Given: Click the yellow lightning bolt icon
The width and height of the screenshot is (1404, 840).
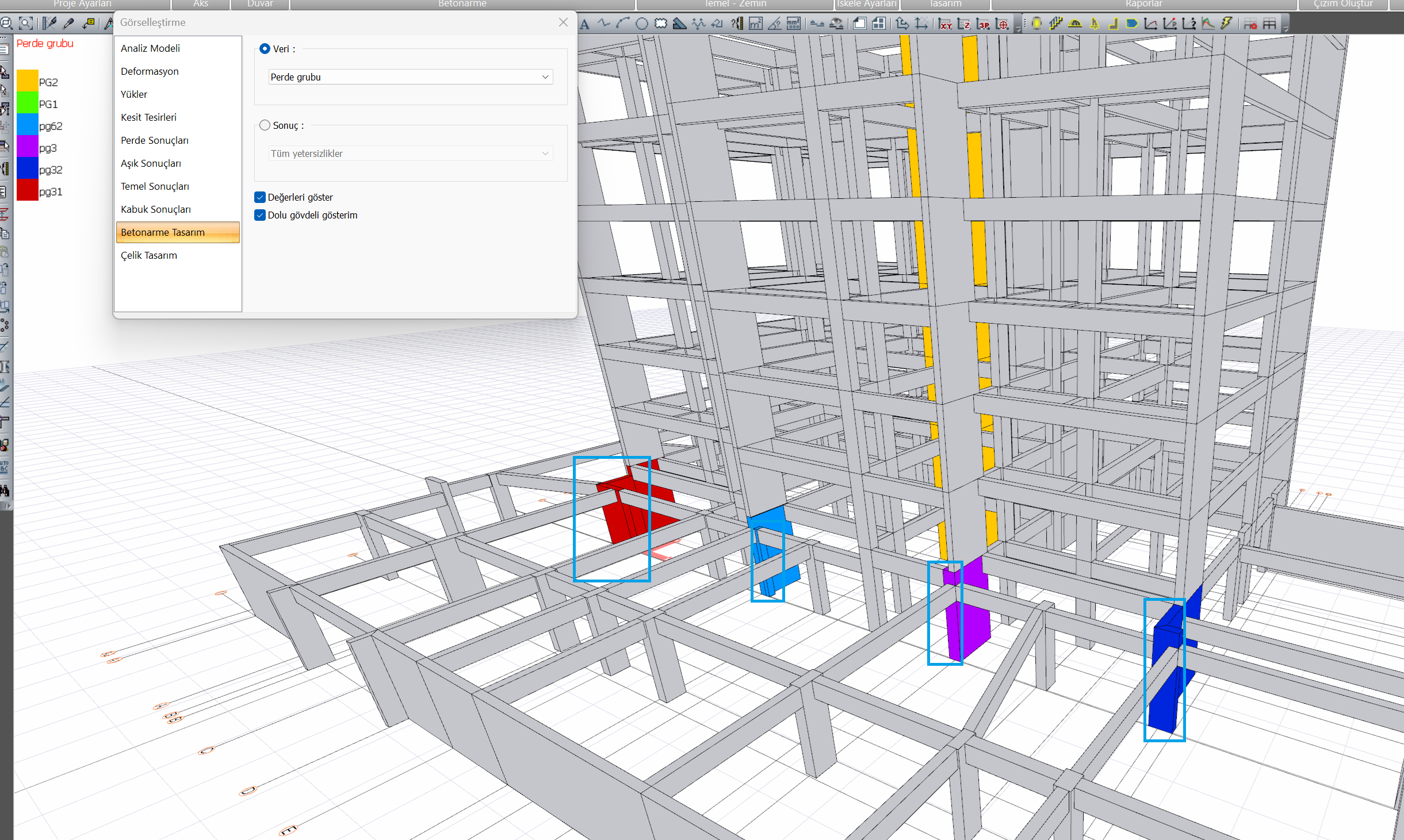Looking at the screenshot, I should click(1227, 24).
